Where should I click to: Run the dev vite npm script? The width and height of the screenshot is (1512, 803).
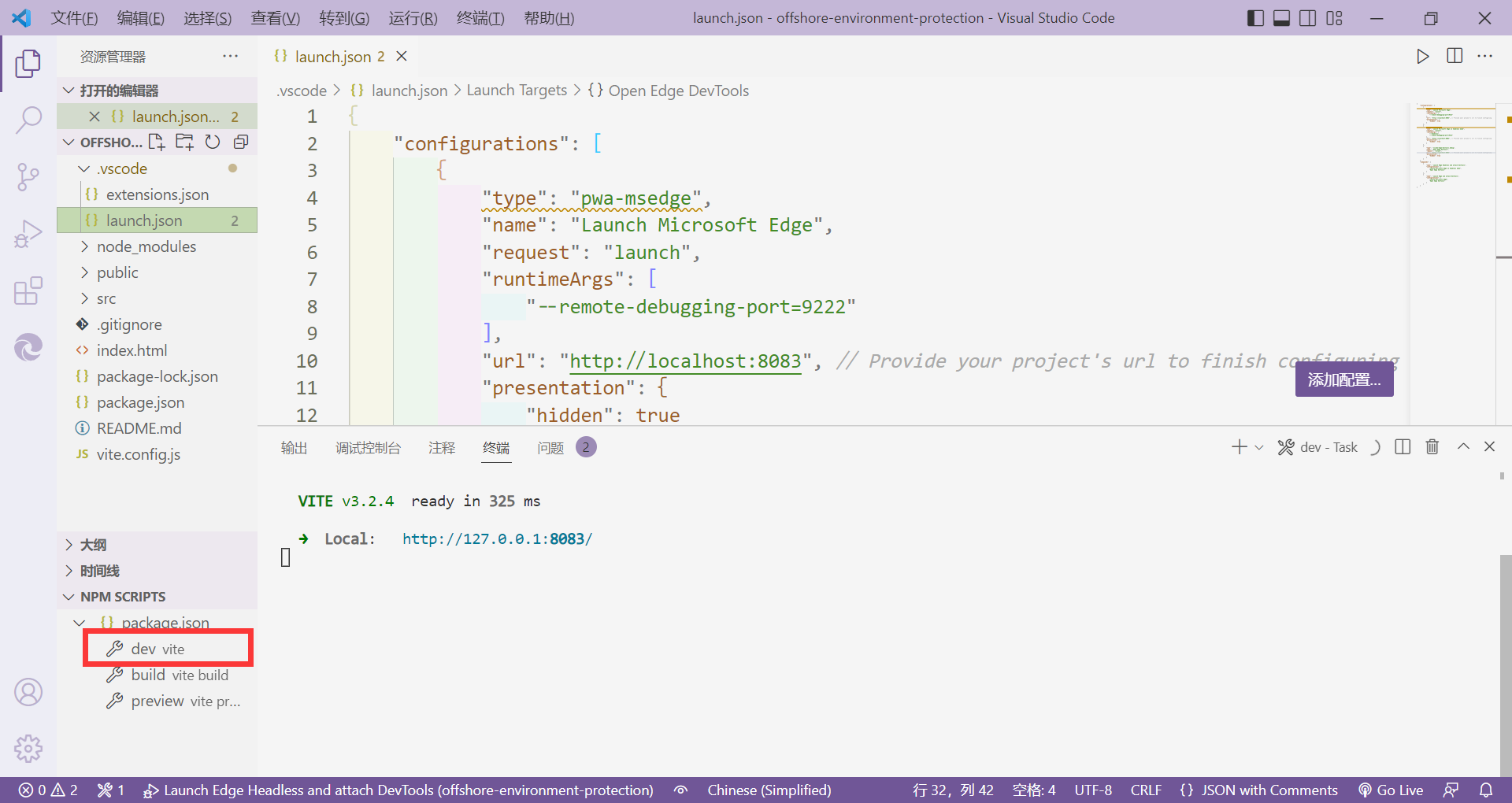168,649
